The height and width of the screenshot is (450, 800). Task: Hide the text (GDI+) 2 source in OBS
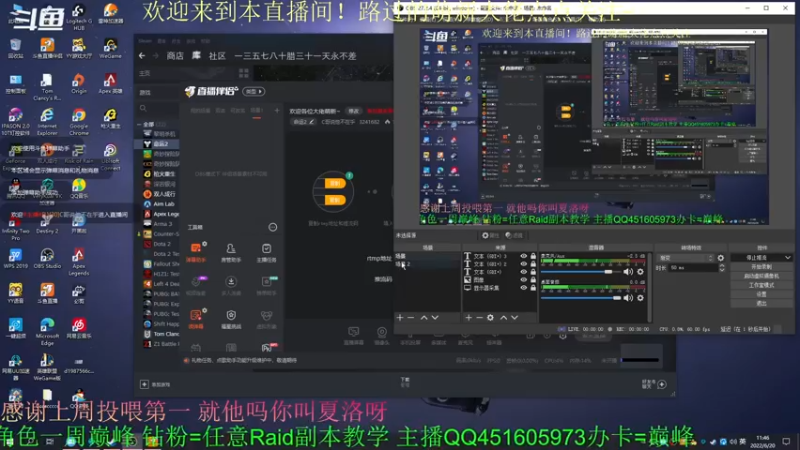click(x=523, y=264)
